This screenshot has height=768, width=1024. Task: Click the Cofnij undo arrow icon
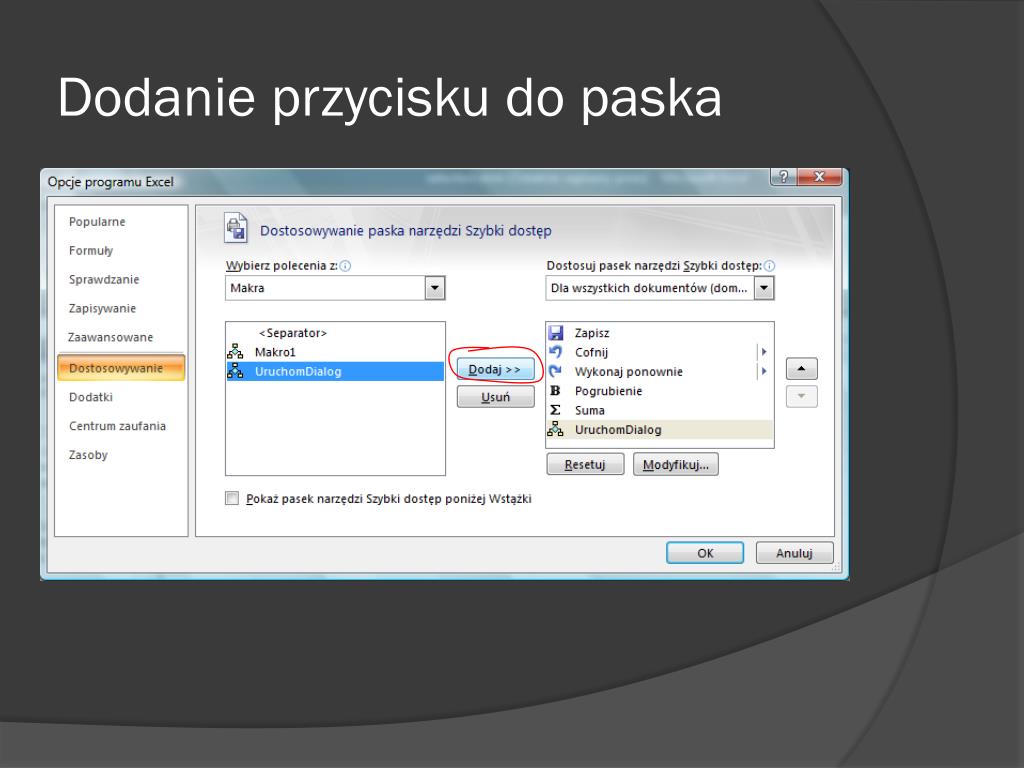556,352
